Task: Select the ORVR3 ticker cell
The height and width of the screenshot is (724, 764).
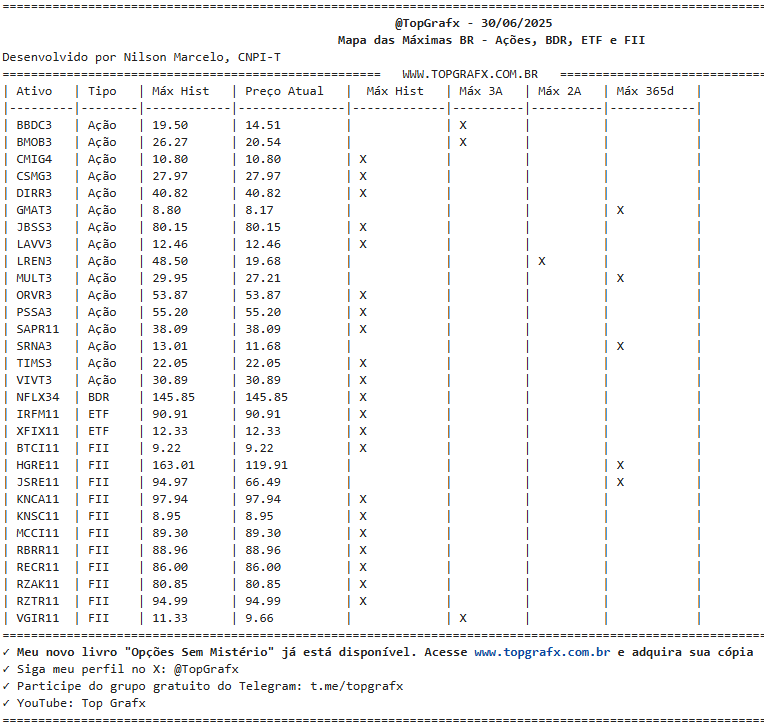Action: (34, 295)
